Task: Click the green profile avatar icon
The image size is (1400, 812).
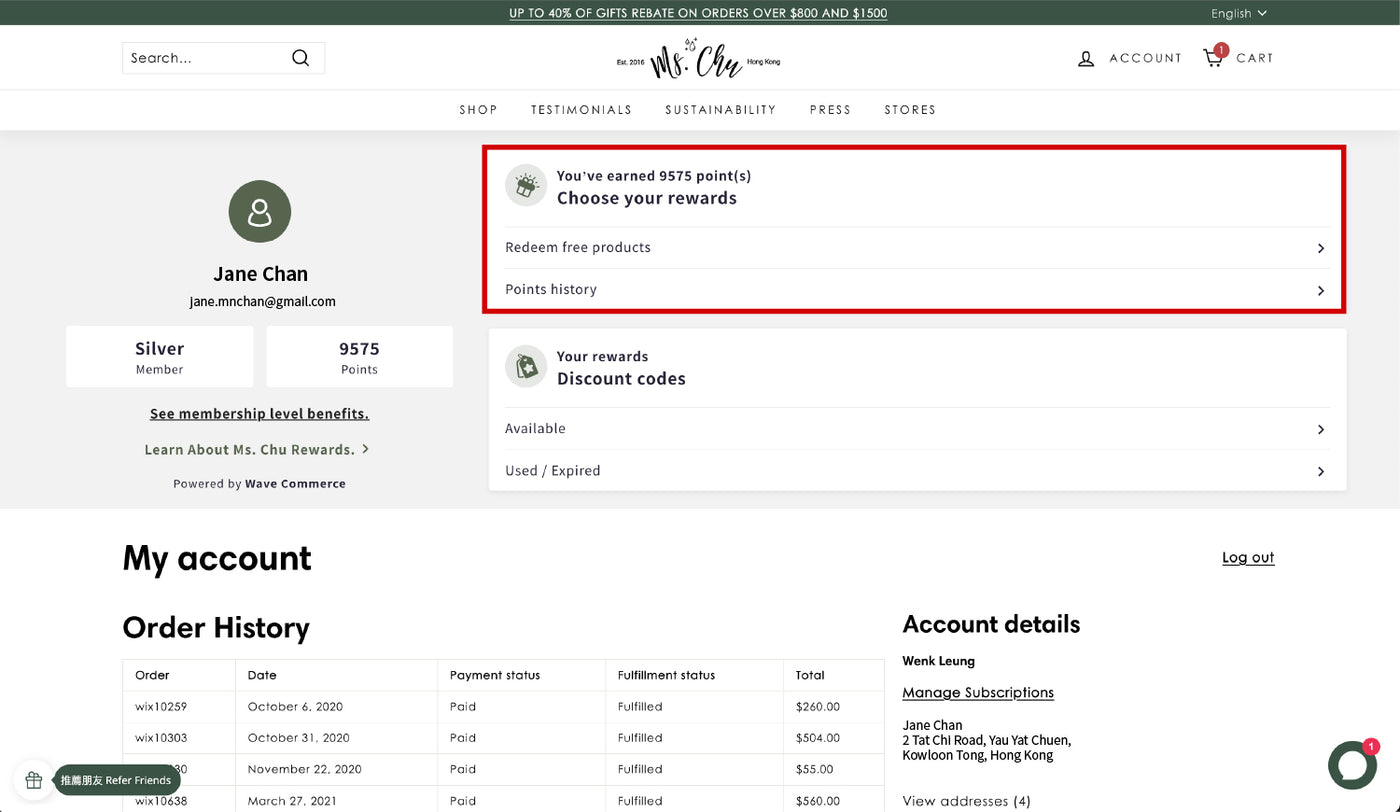Action: pos(260,211)
